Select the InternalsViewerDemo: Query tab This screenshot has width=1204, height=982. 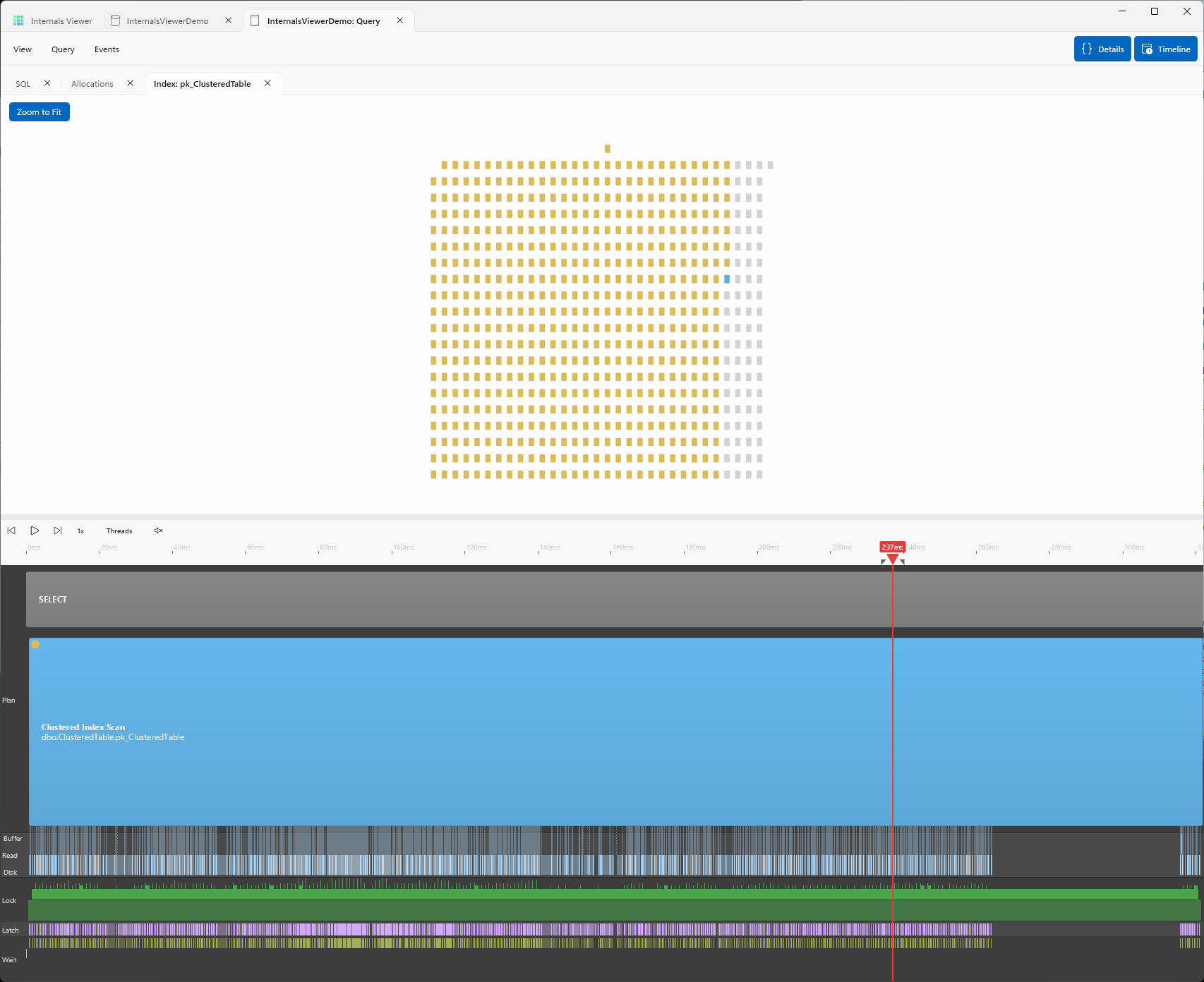click(x=324, y=21)
